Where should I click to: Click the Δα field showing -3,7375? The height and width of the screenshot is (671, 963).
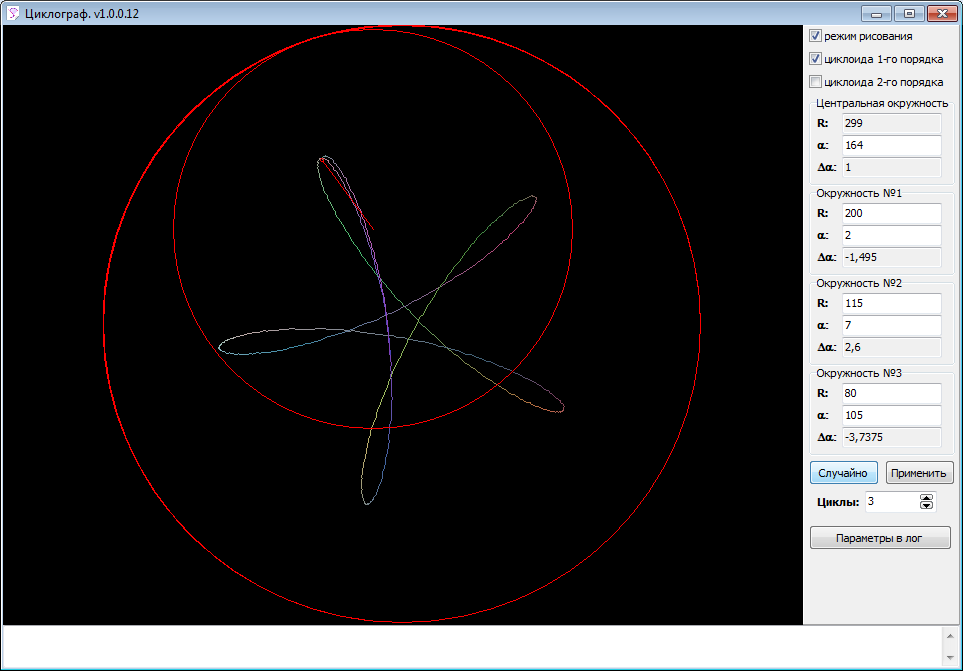(x=890, y=437)
